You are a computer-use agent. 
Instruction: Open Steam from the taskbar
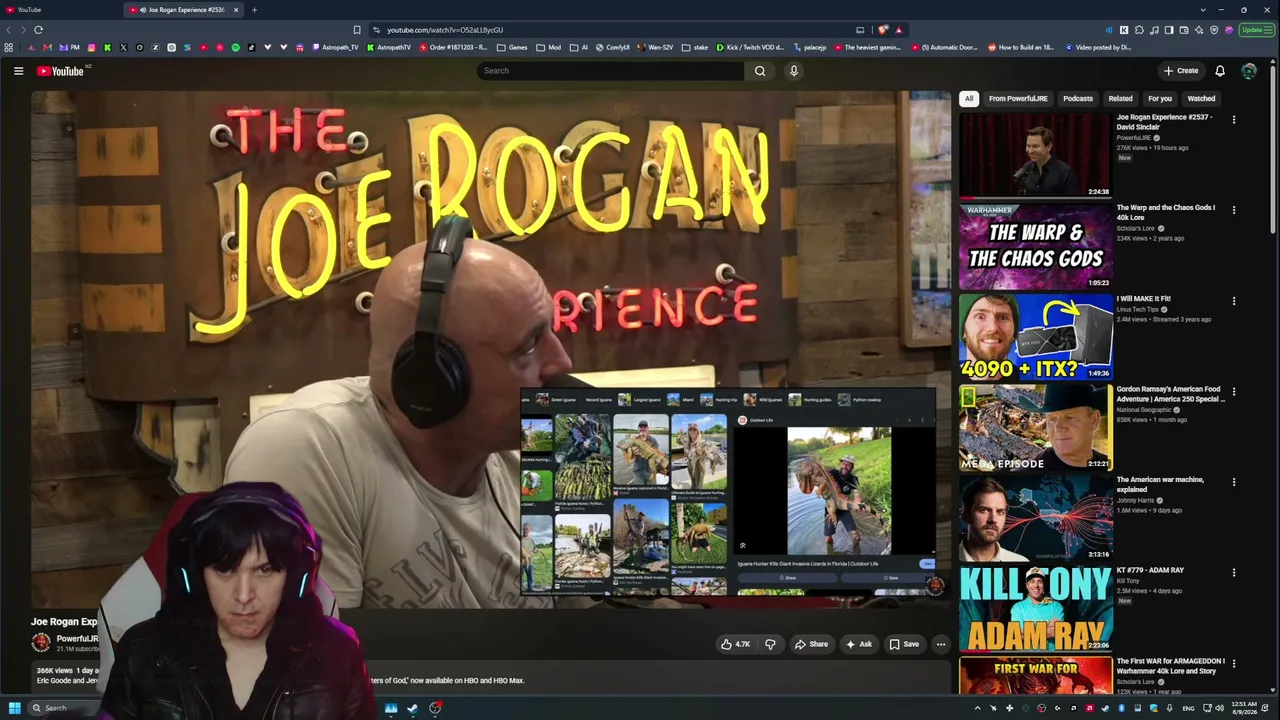412,708
